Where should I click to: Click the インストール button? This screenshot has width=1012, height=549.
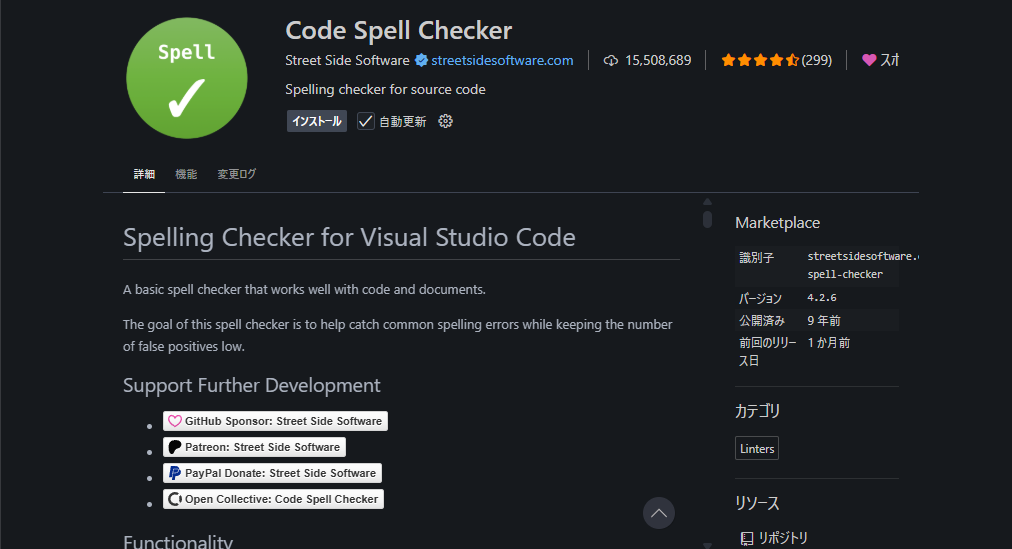coord(317,121)
